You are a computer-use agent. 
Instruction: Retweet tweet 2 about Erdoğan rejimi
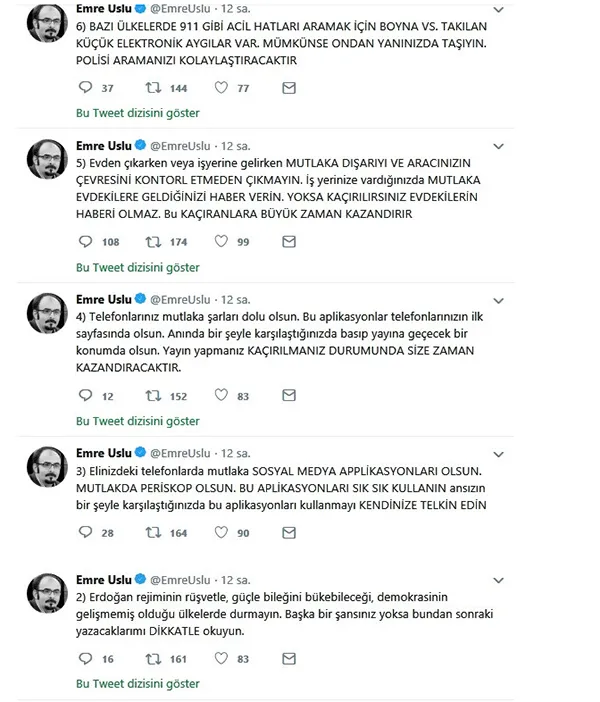coord(155,659)
